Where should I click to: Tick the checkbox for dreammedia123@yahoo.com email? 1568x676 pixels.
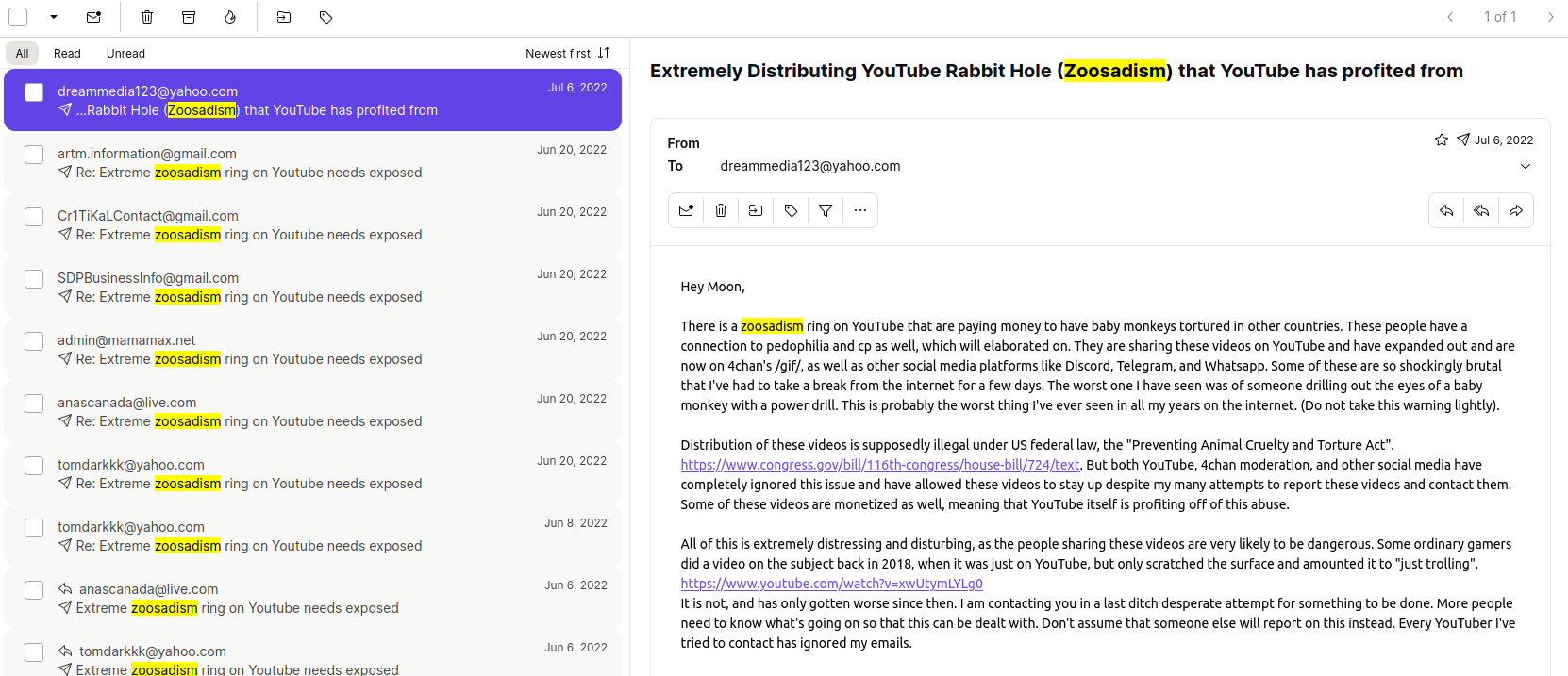(x=34, y=92)
